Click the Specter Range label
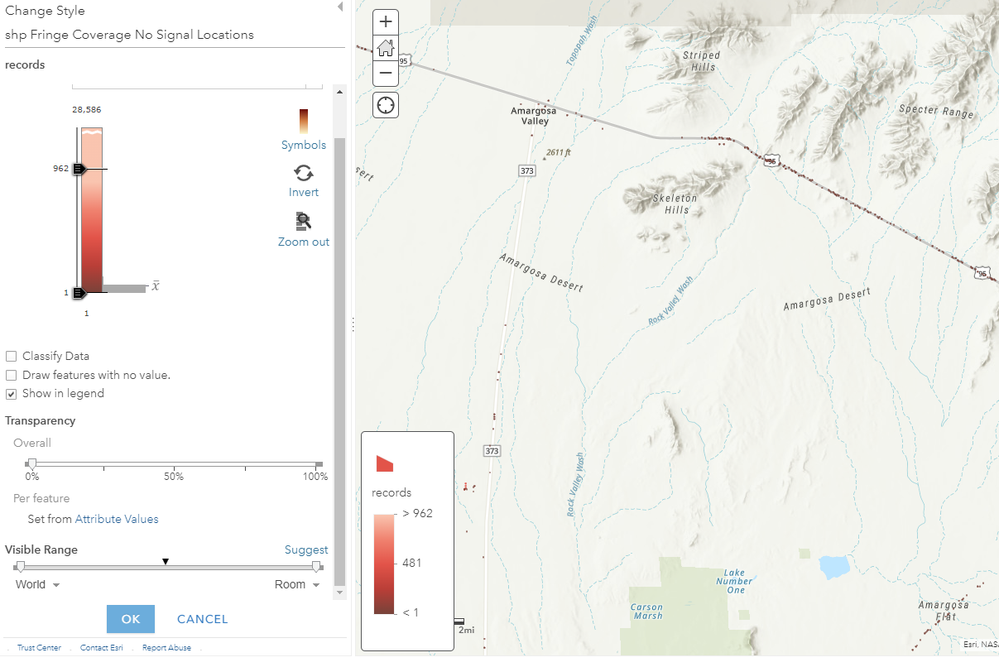Screen dimensions: 999x657 click(936, 111)
